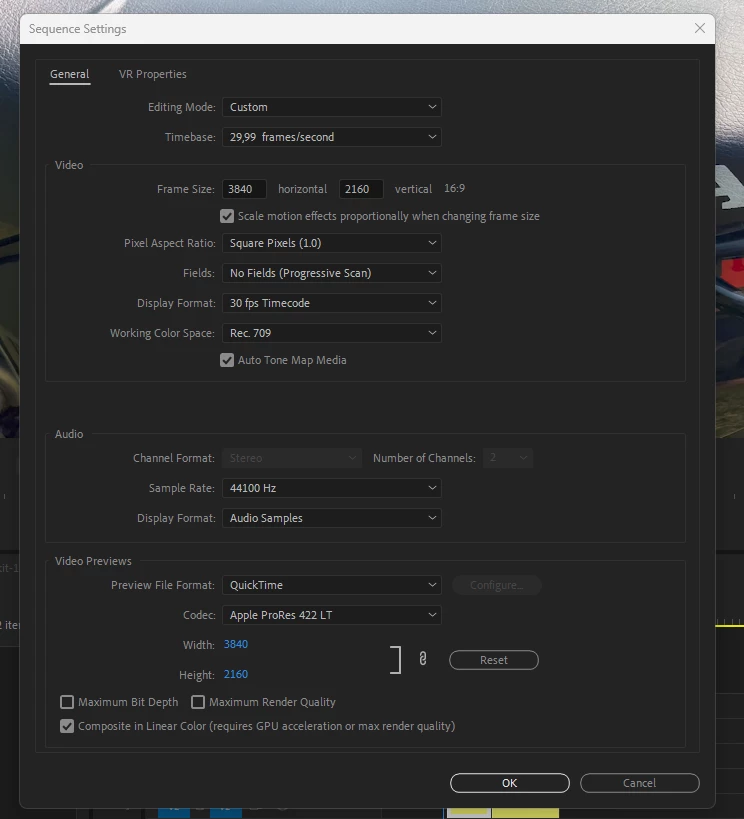Open the Pixel Aspect Ratio dropdown

coord(332,243)
